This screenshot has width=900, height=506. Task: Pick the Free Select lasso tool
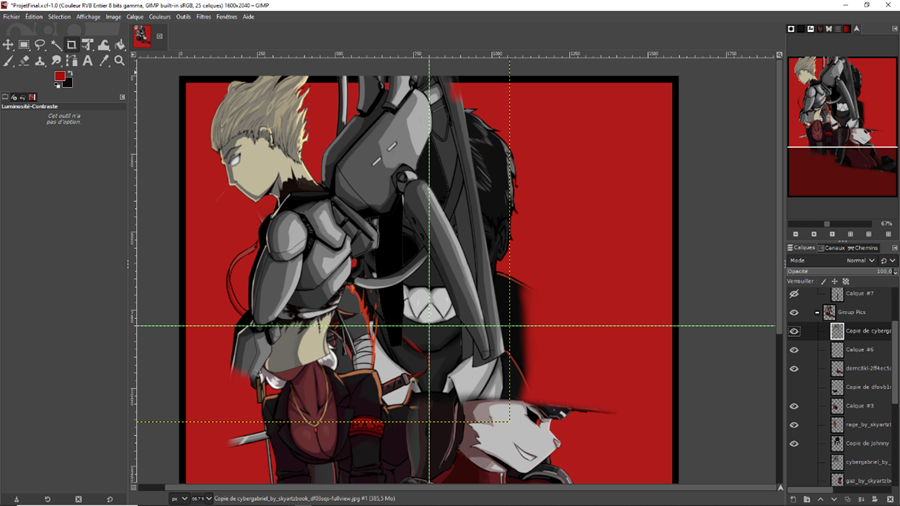[40, 45]
